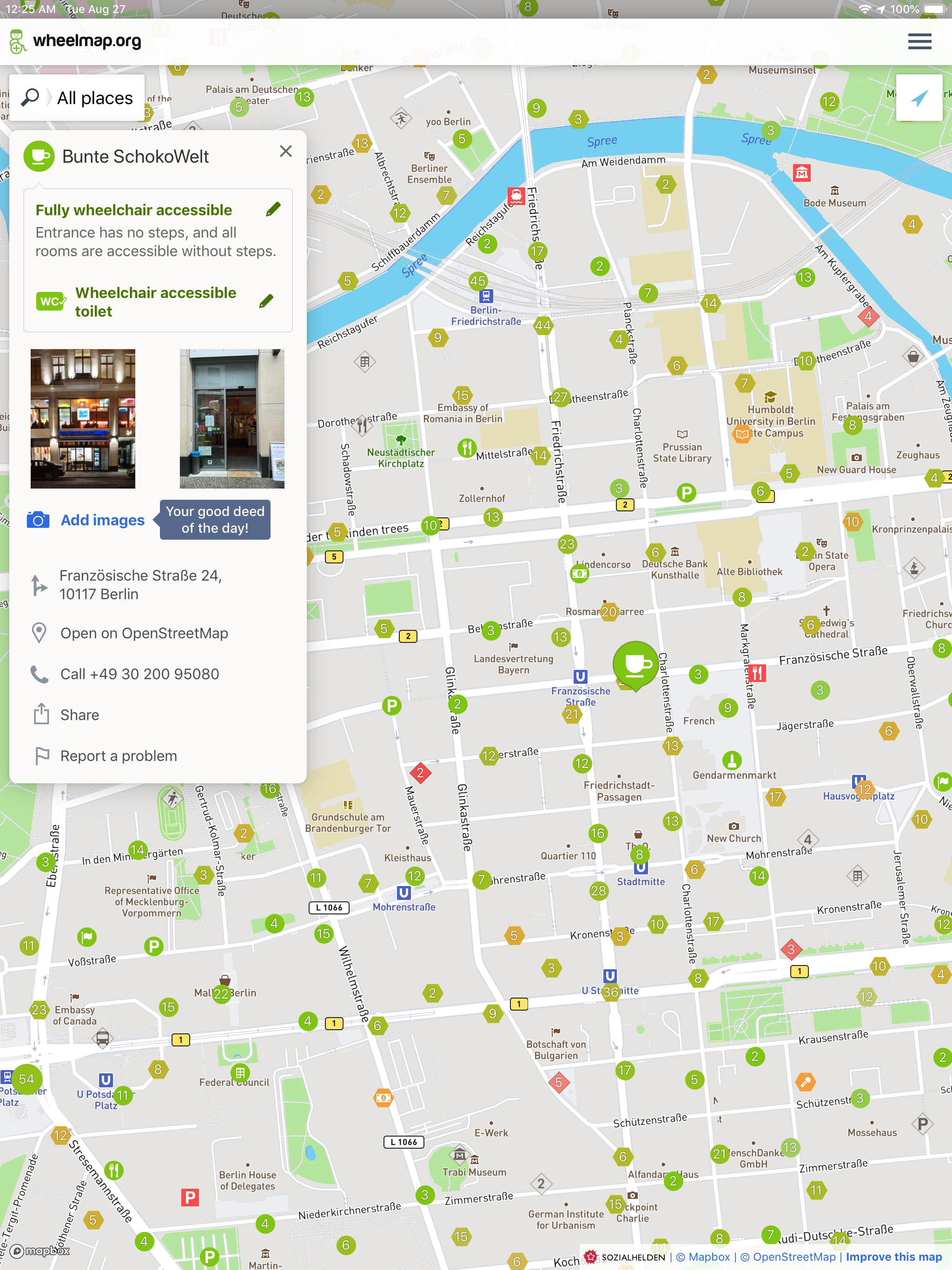Close the Bunte SchokoWelt panel
Screen dimensions: 952x1270
pyautogui.click(x=285, y=151)
